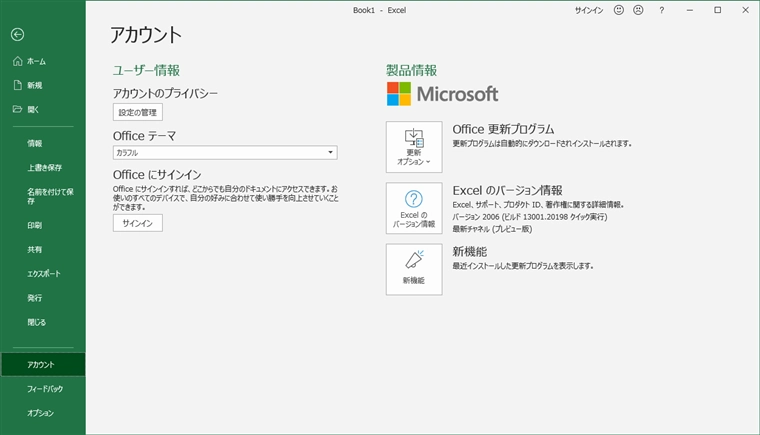760x435 pixels.
Task: Click サインイン link in title bar
Action: click(589, 10)
